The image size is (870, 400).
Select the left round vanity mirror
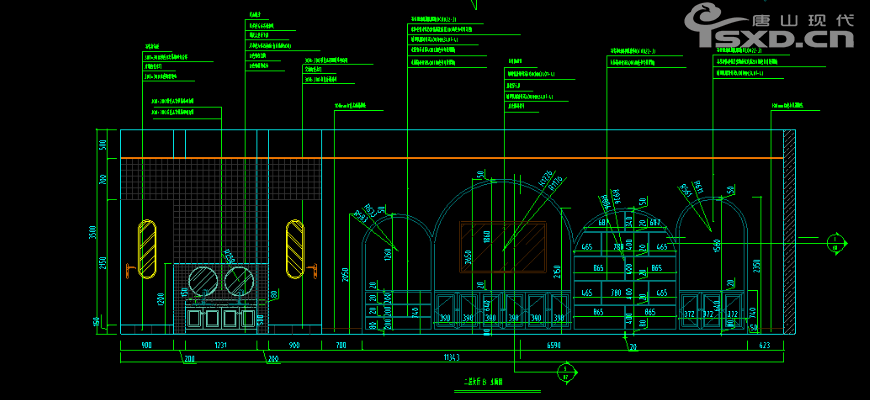203,281
